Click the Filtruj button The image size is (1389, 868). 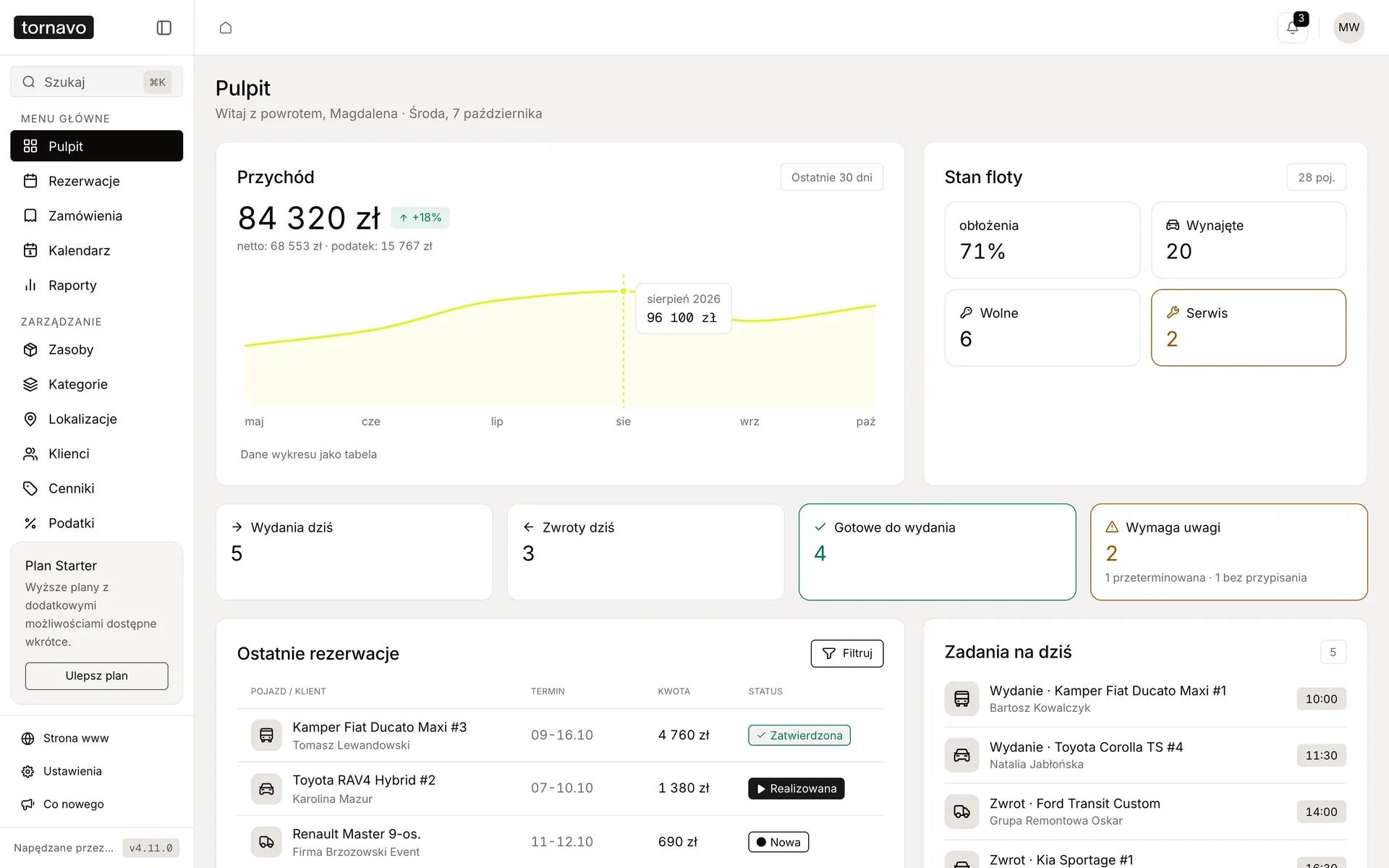pos(847,653)
